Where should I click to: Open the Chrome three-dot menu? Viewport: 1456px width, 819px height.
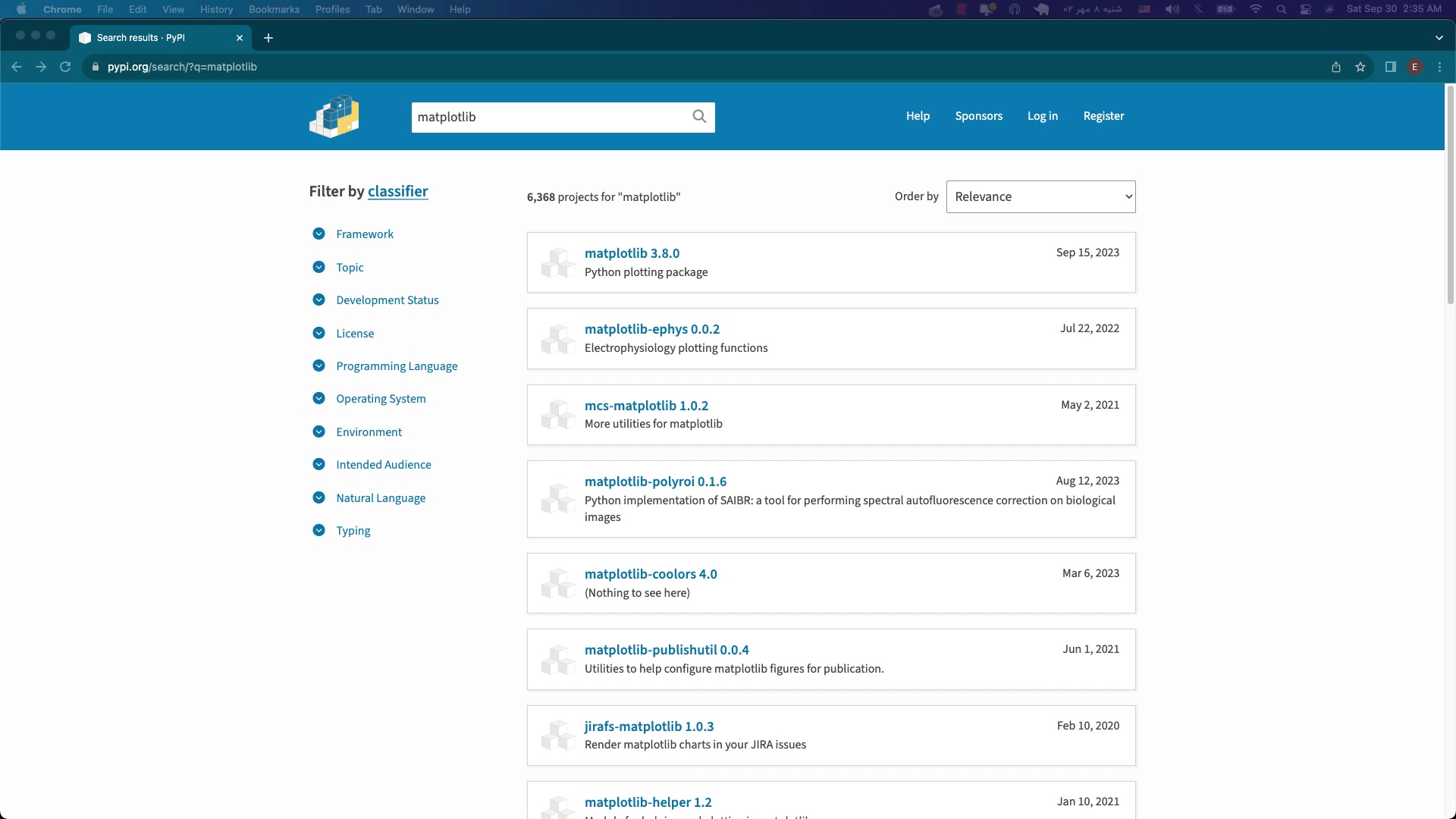(x=1439, y=67)
